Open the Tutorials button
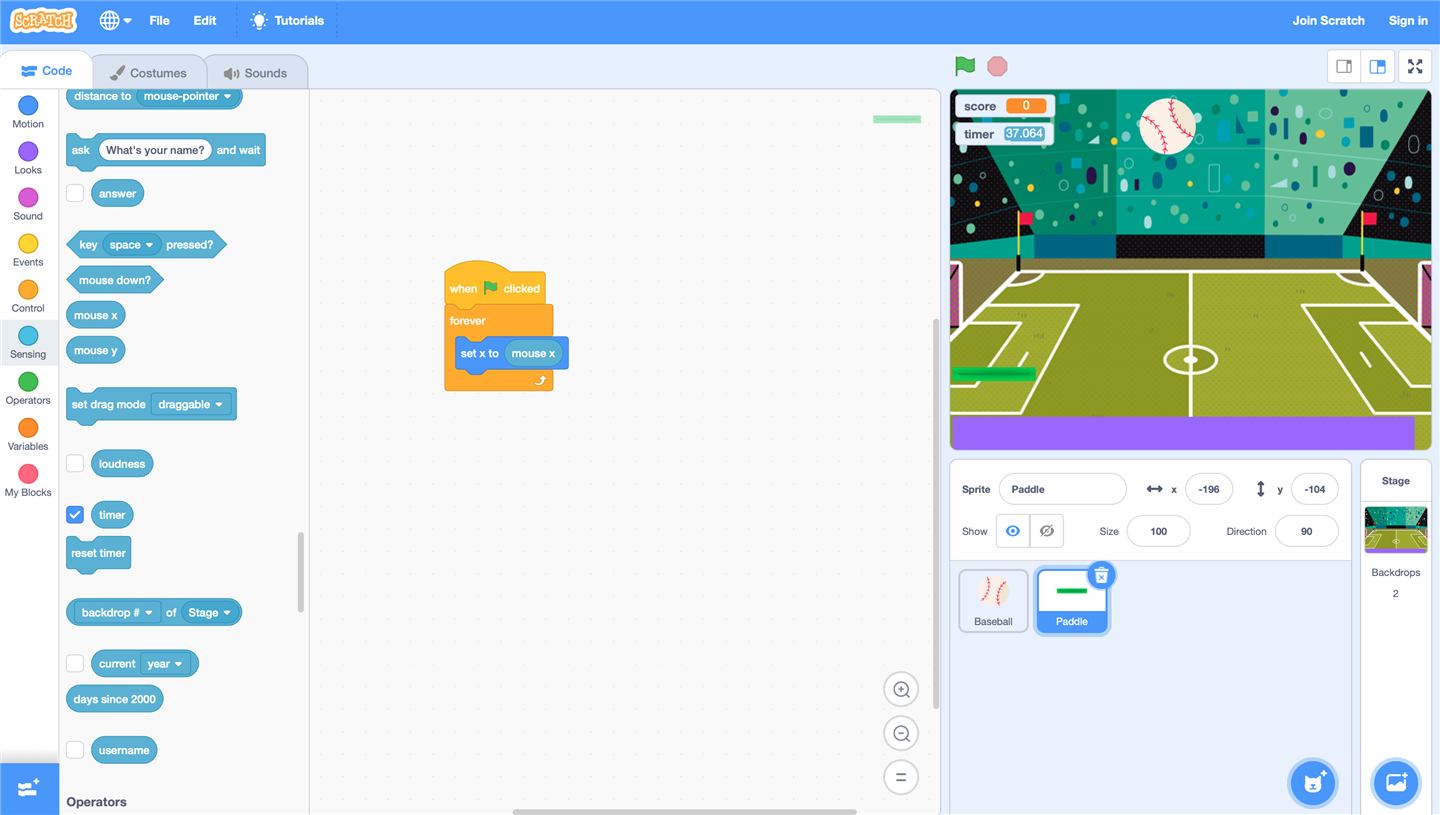The image size is (1440, 815). click(287, 21)
